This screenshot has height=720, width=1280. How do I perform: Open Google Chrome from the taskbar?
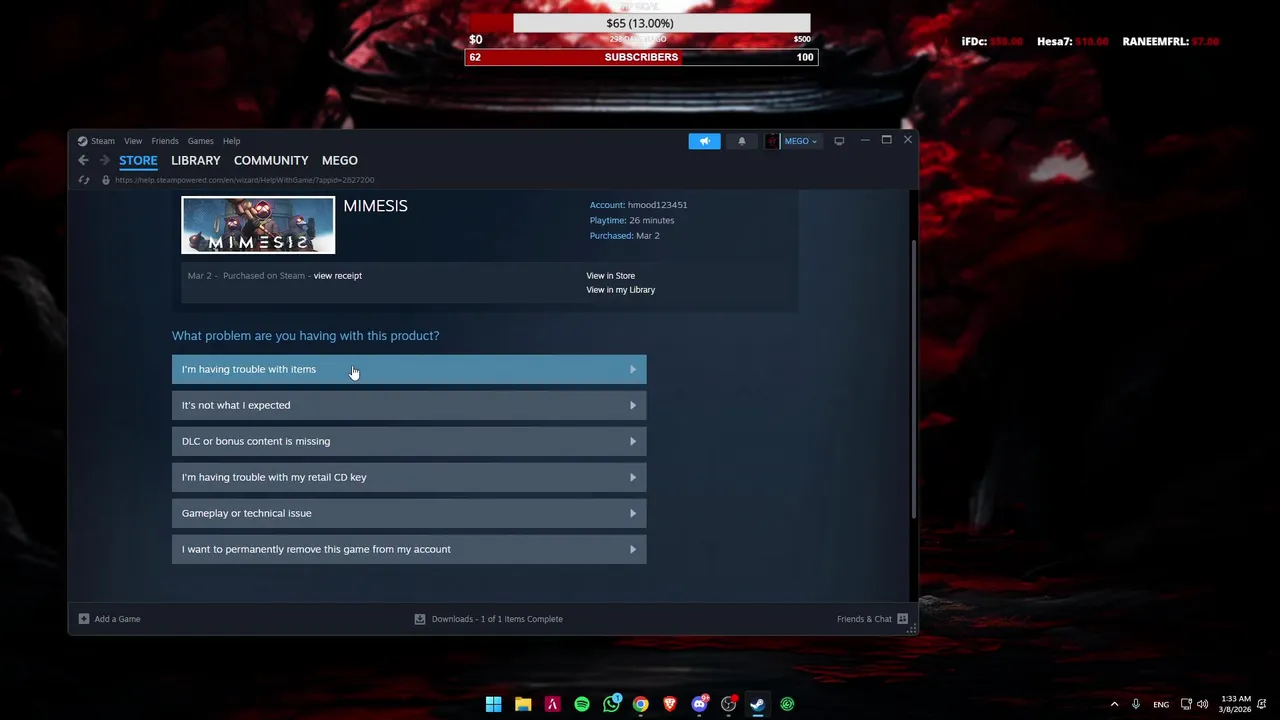641,704
